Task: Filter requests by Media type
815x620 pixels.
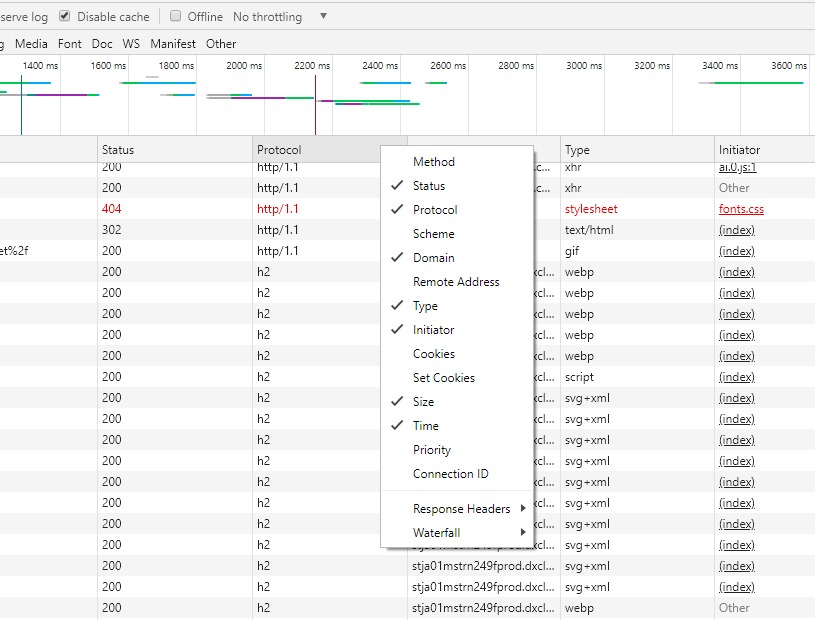Action: click(31, 44)
